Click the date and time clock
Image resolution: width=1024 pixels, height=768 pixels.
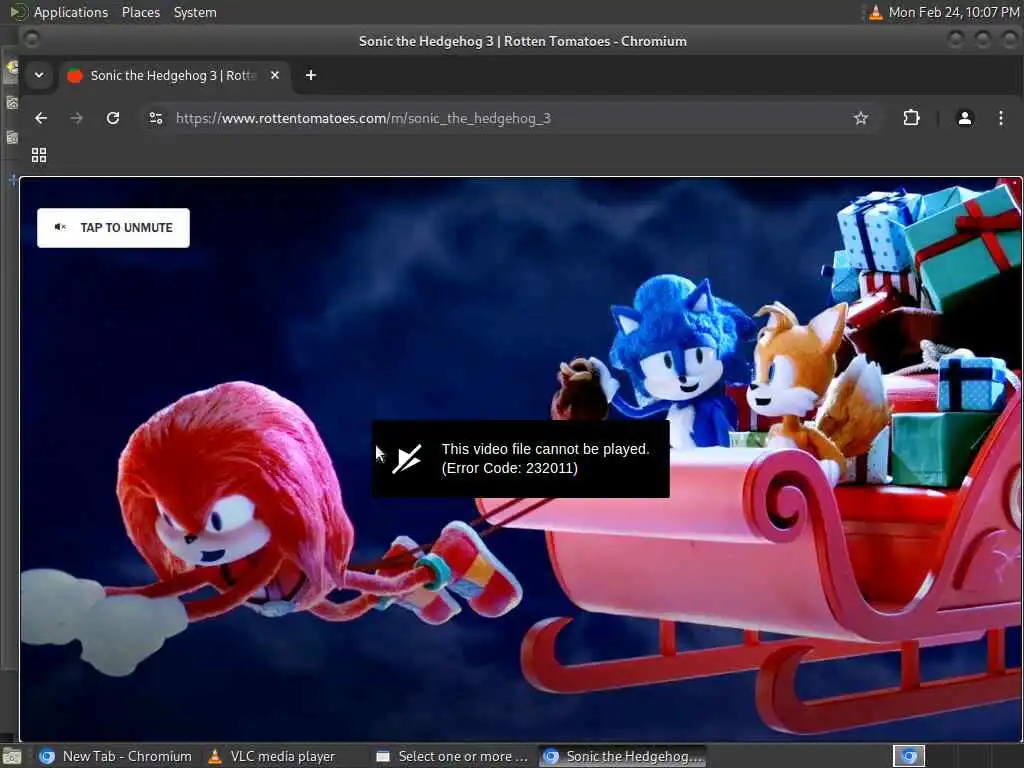coord(954,12)
